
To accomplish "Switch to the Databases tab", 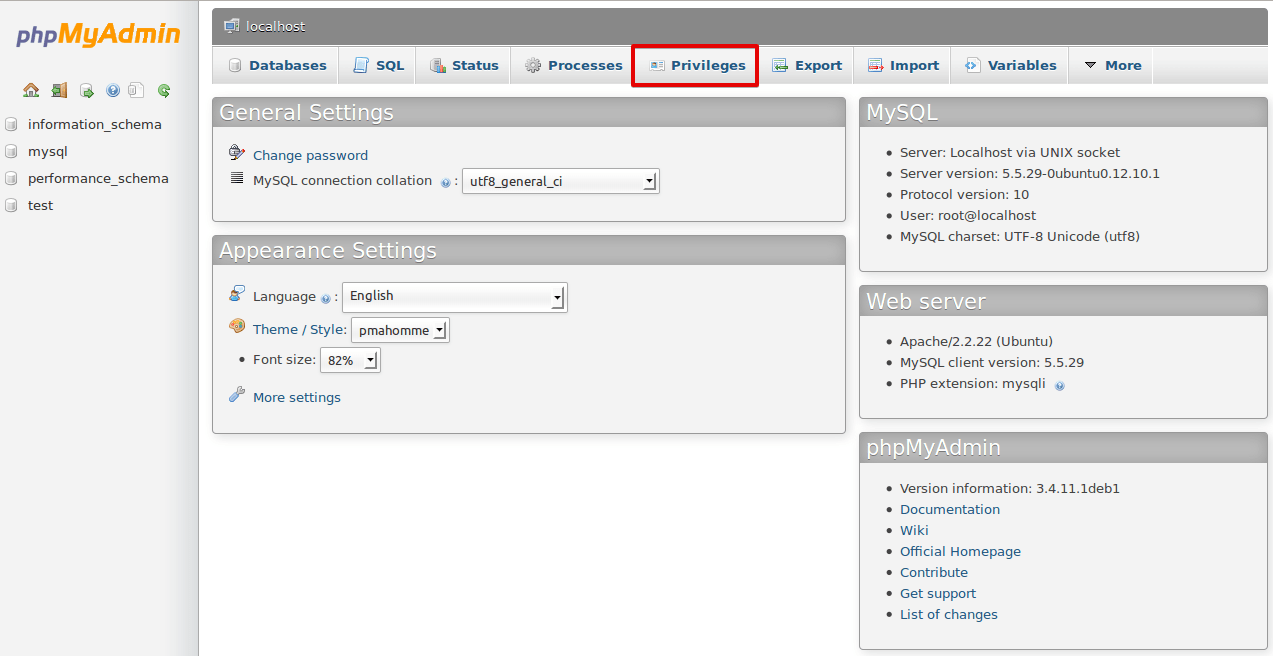I will point(277,65).
